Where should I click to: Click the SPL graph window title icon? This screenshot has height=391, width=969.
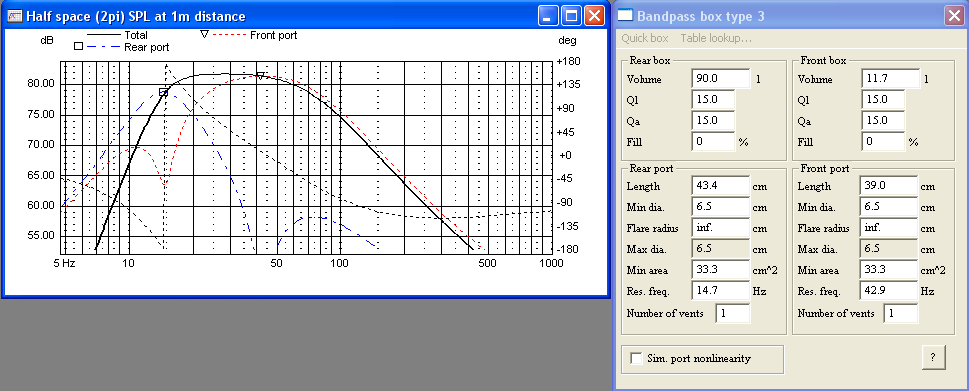(x=15, y=16)
